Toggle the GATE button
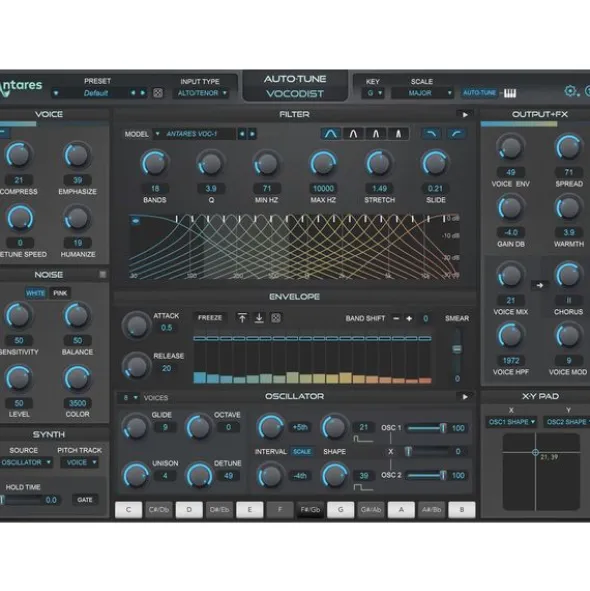This screenshot has height=591, width=590. click(85, 500)
